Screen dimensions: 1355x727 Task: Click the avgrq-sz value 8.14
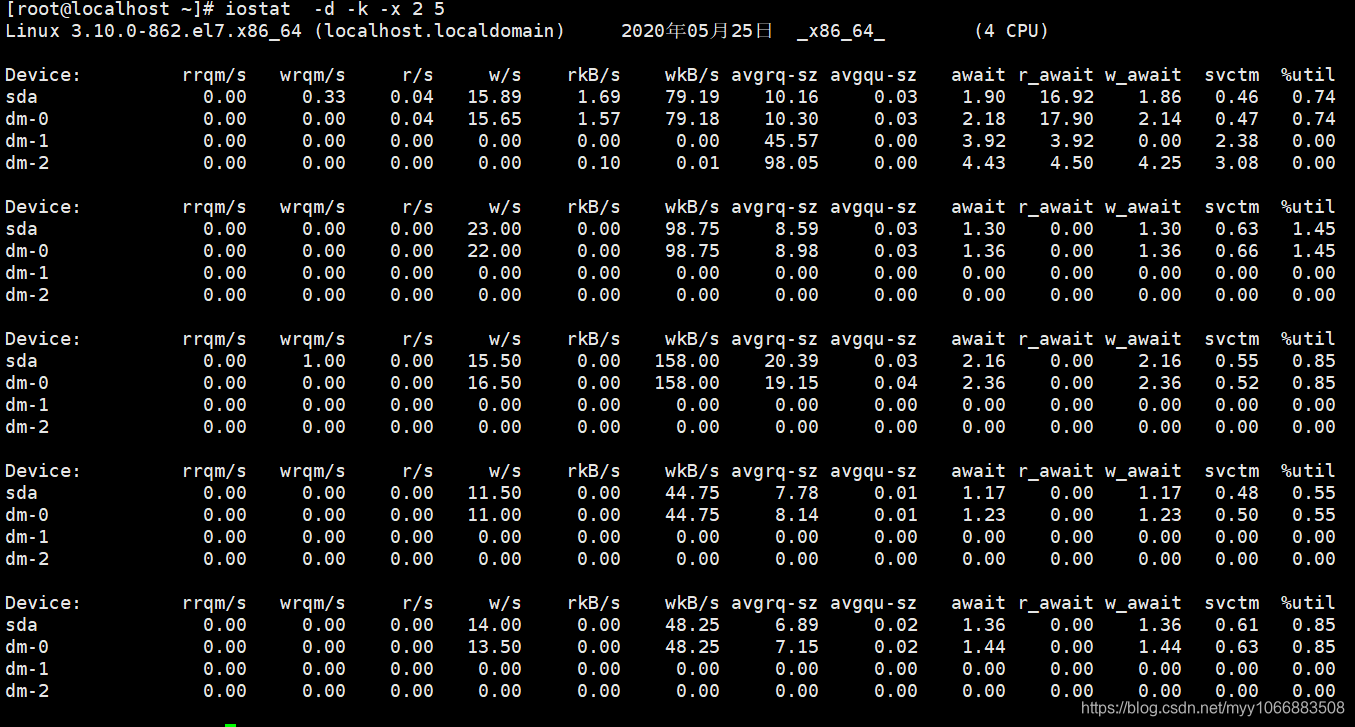(796, 515)
